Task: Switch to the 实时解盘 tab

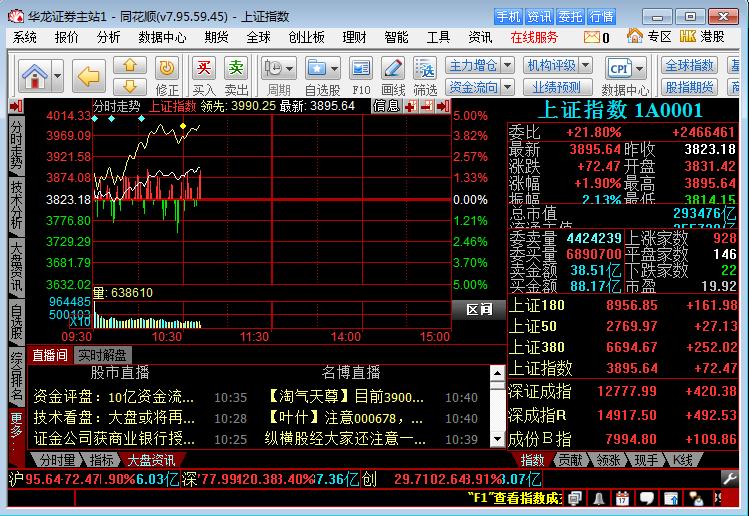Action: pos(102,355)
